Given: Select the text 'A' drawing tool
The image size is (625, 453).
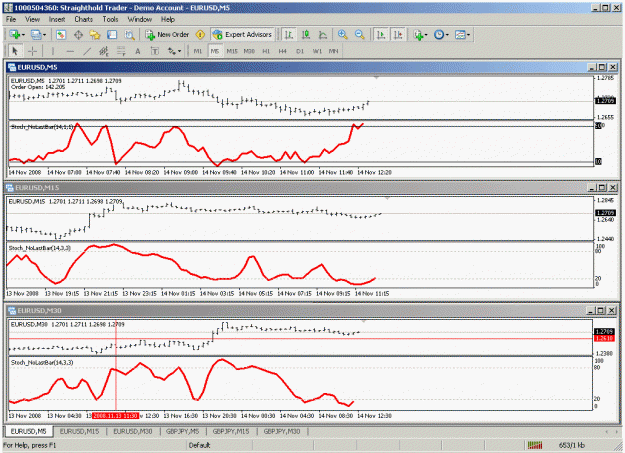Looking at the screenshot, I should pos(138,51).
